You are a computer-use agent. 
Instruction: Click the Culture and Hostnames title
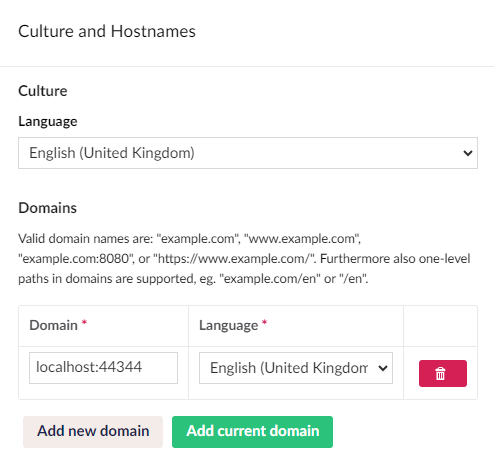coord(107,32)
